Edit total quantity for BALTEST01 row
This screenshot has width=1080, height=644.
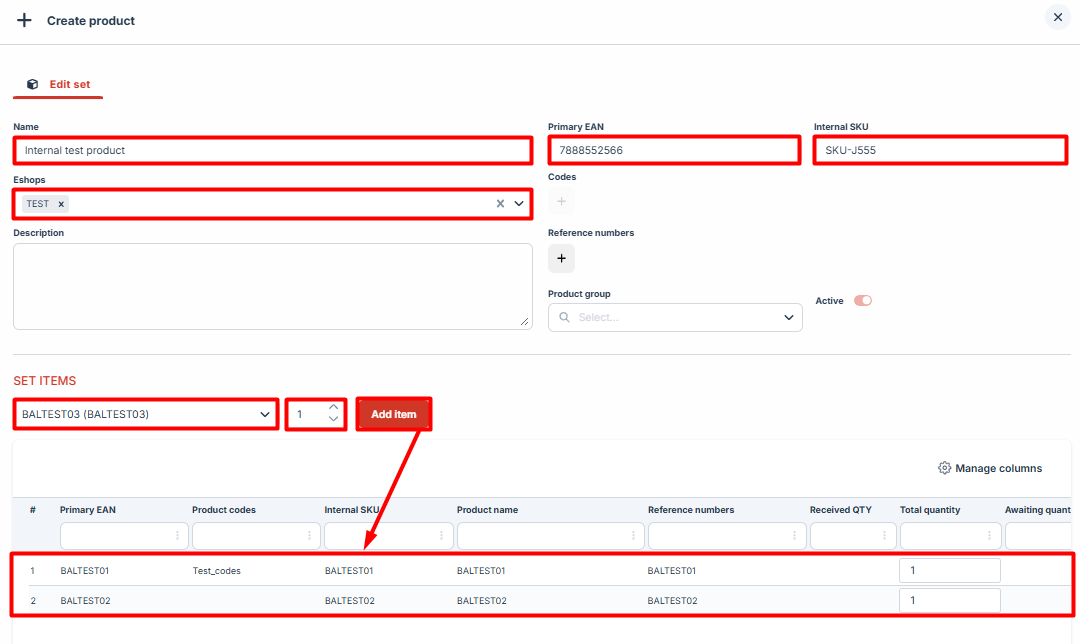tap(949, 571)
